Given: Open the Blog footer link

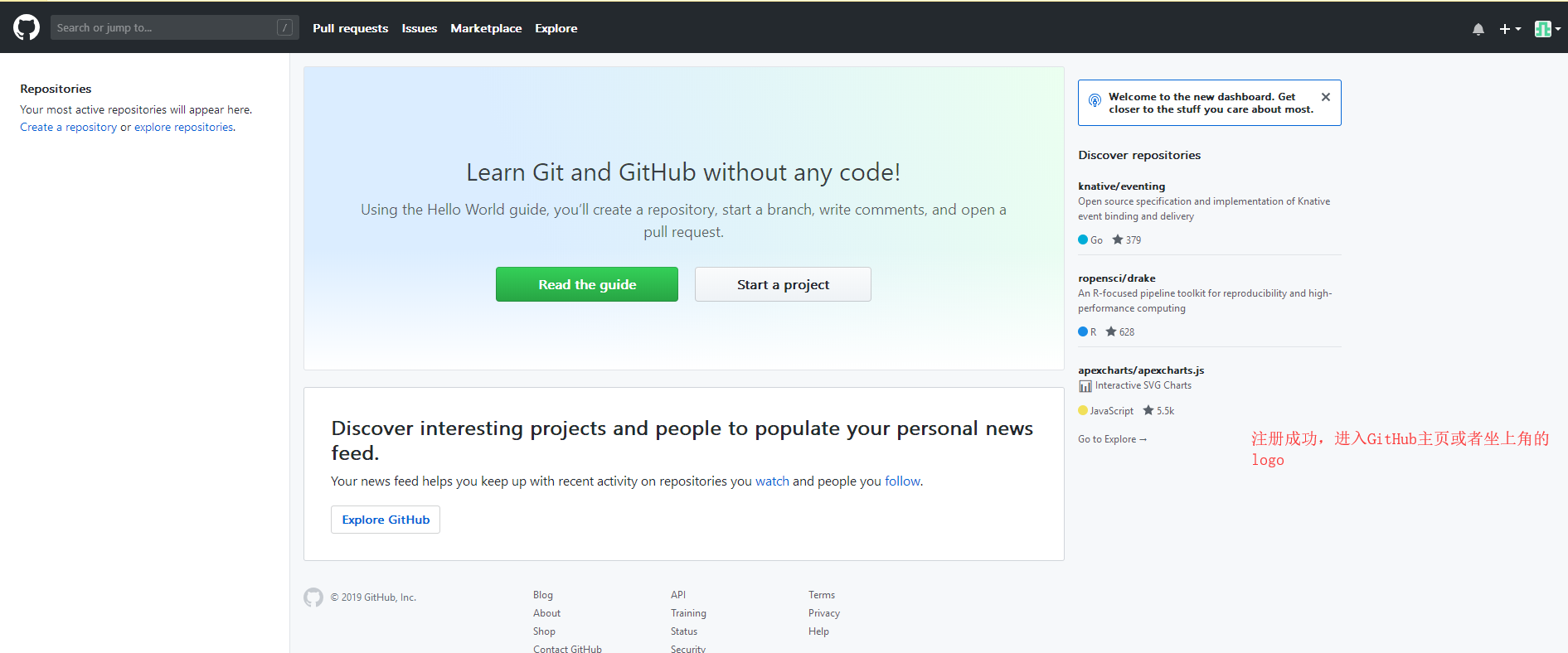Looking at the screenshot, I should pyautogui.click(x=543, y=595).
